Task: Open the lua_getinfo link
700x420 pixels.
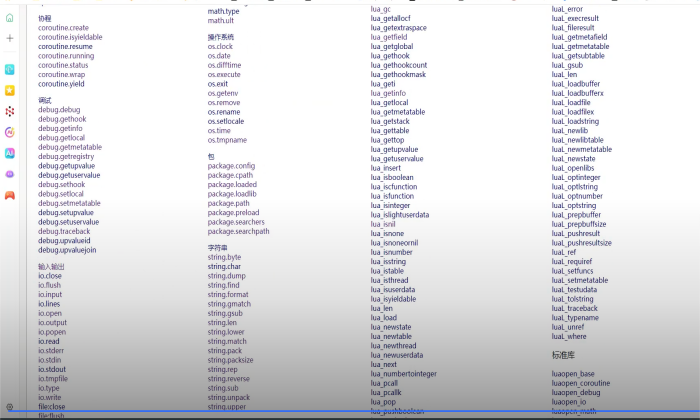Action: [388, 93]
